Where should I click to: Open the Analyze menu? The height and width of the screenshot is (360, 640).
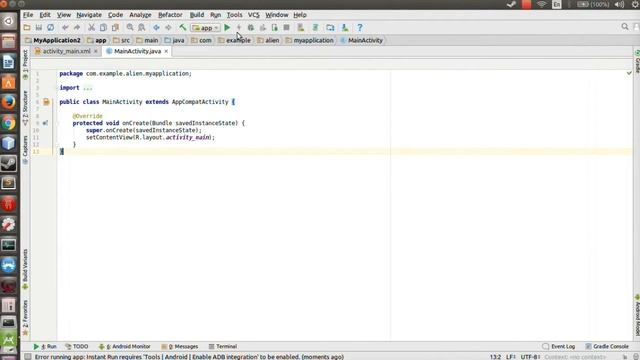point(140,15)
